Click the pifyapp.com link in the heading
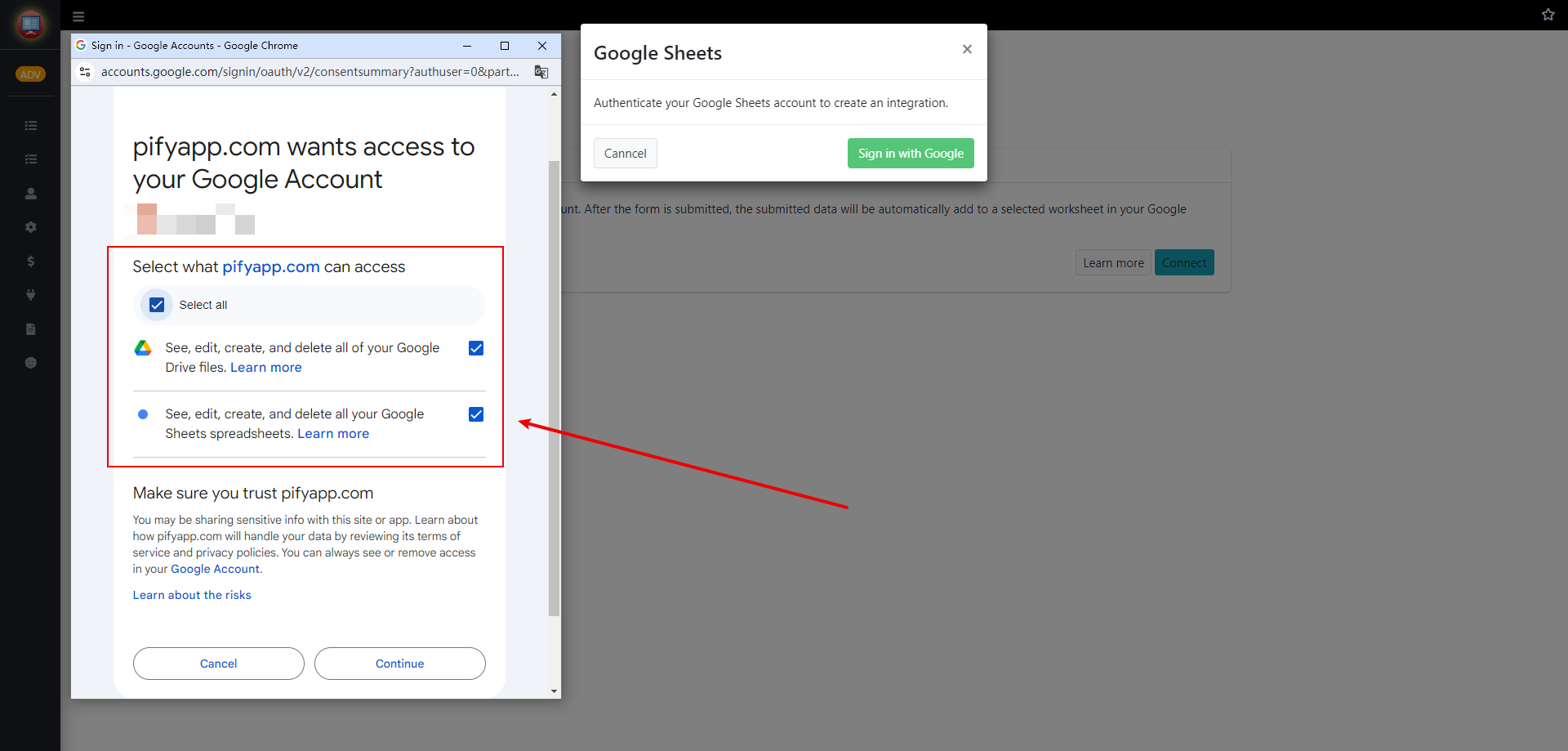 click(x=271, y=267)
